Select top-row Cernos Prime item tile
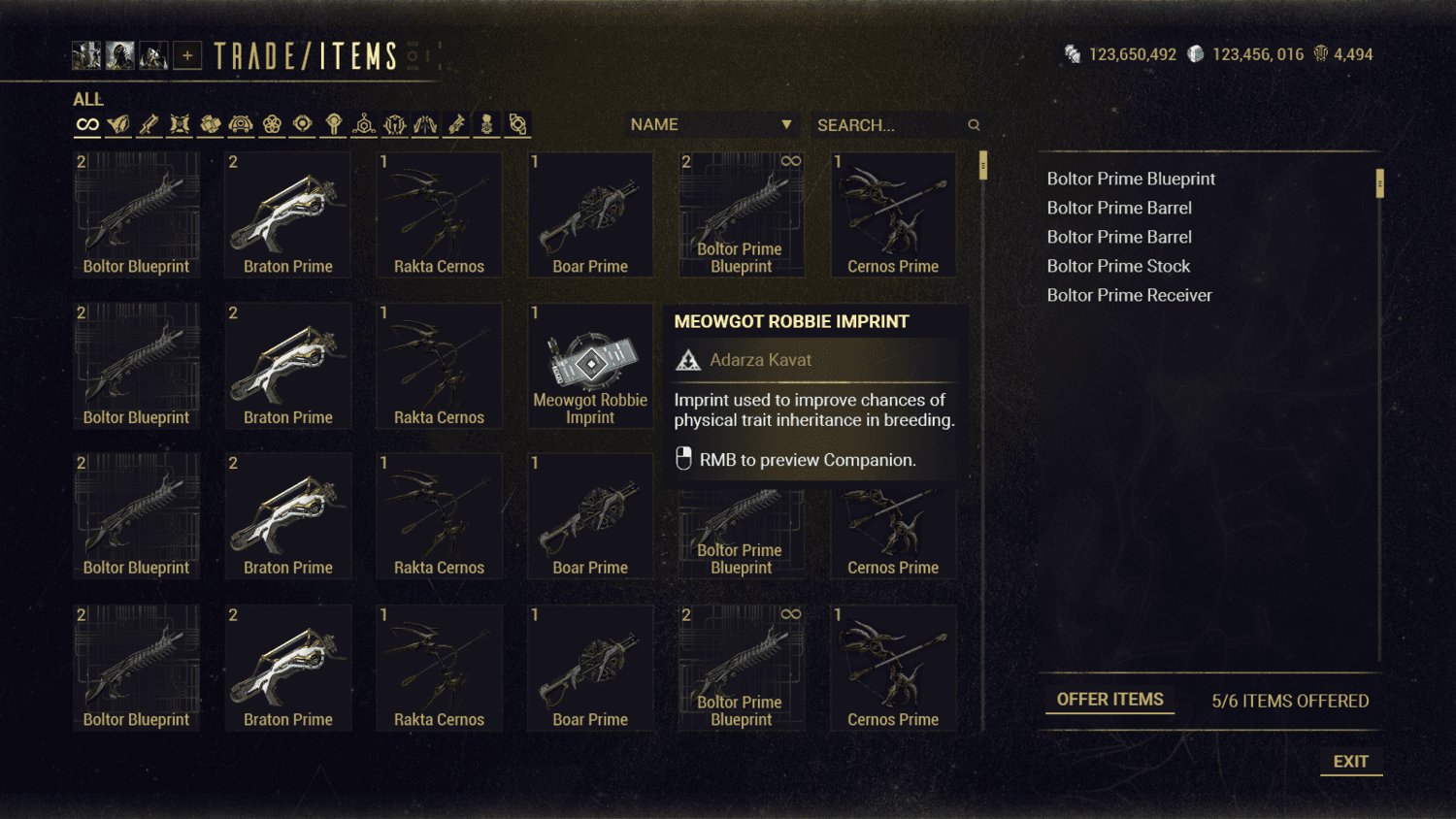The width and height of the screenshot is (1456, 819). (893, 214)
